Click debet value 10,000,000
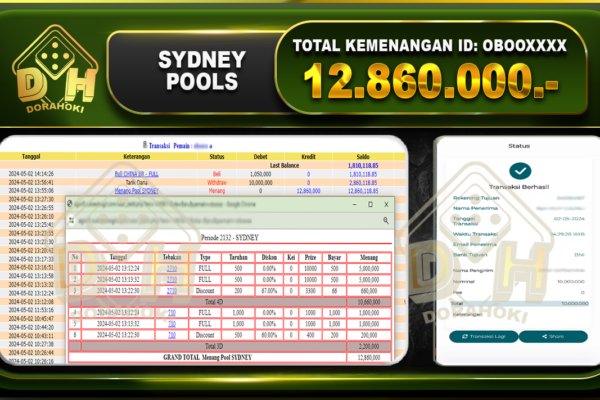Screen dimensions: 600x400 point(261,183)
